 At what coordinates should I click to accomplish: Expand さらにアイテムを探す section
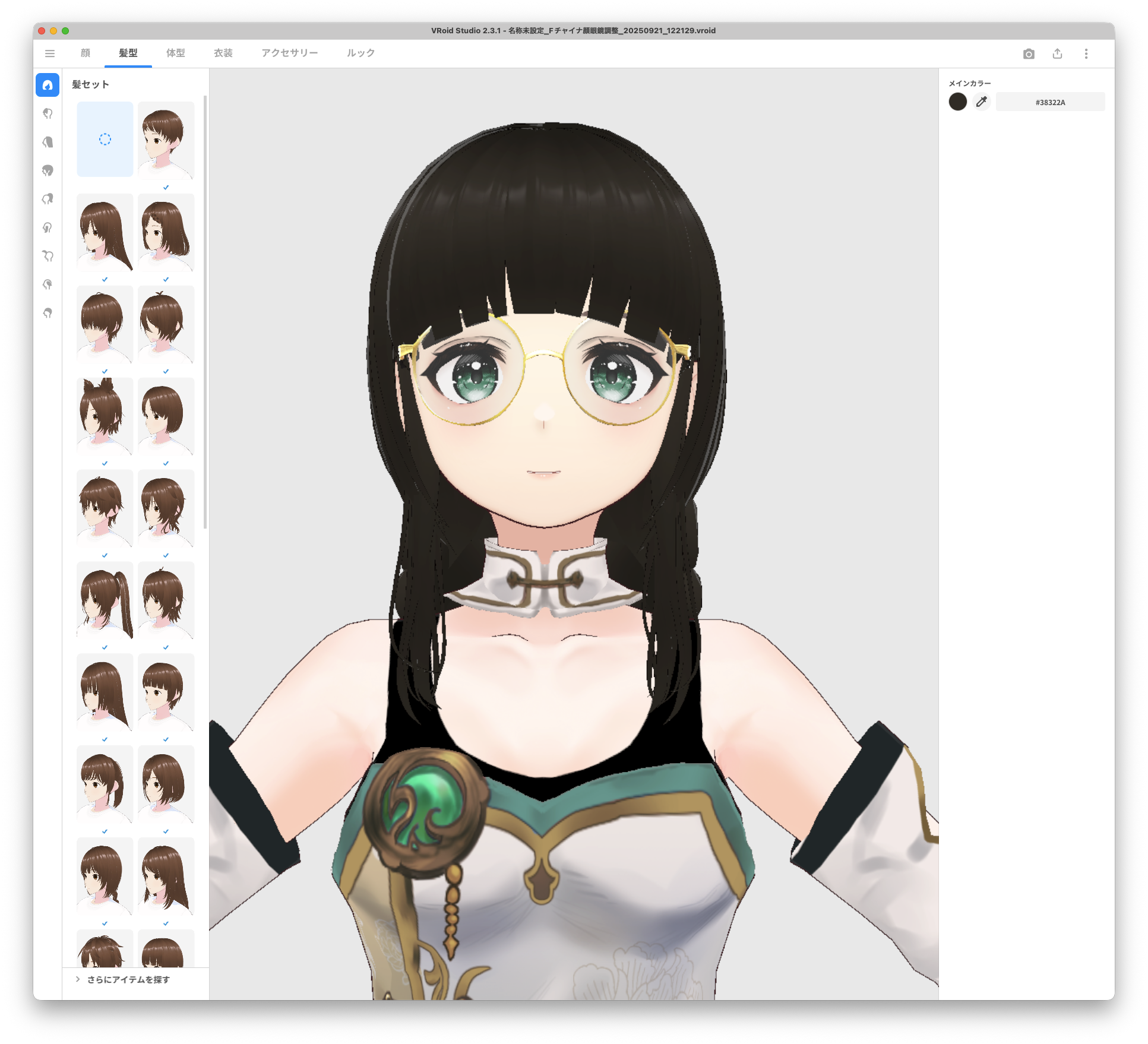tap(128, 979)
